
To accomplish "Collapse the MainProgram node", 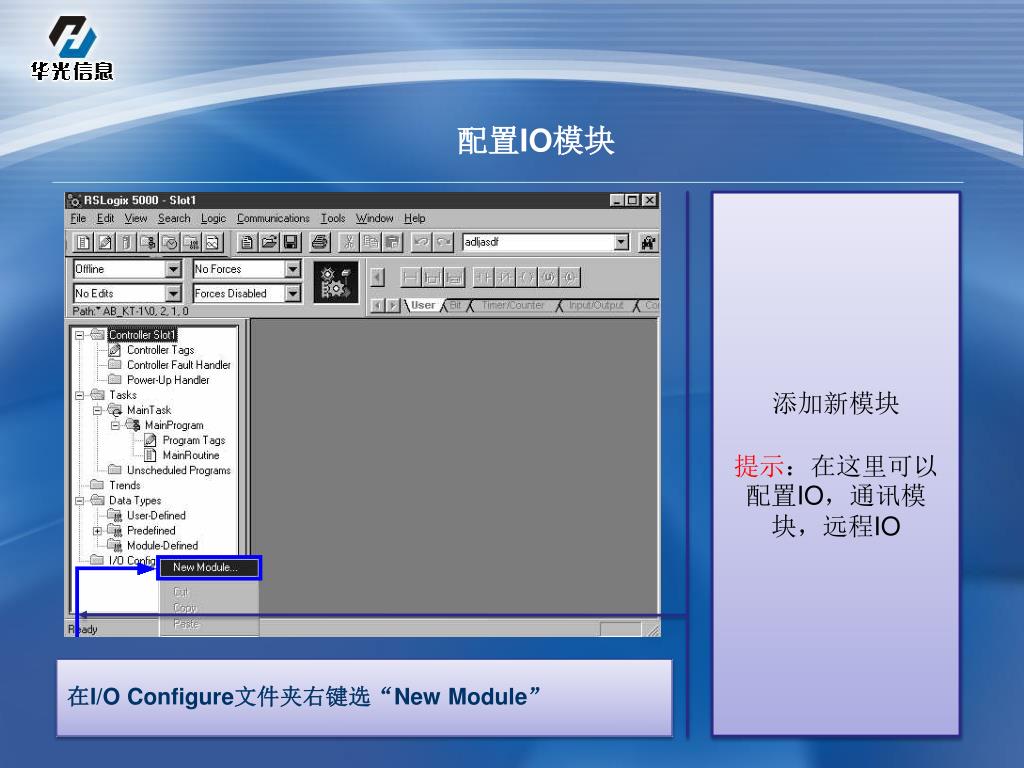I will click(x=116, y=425).
